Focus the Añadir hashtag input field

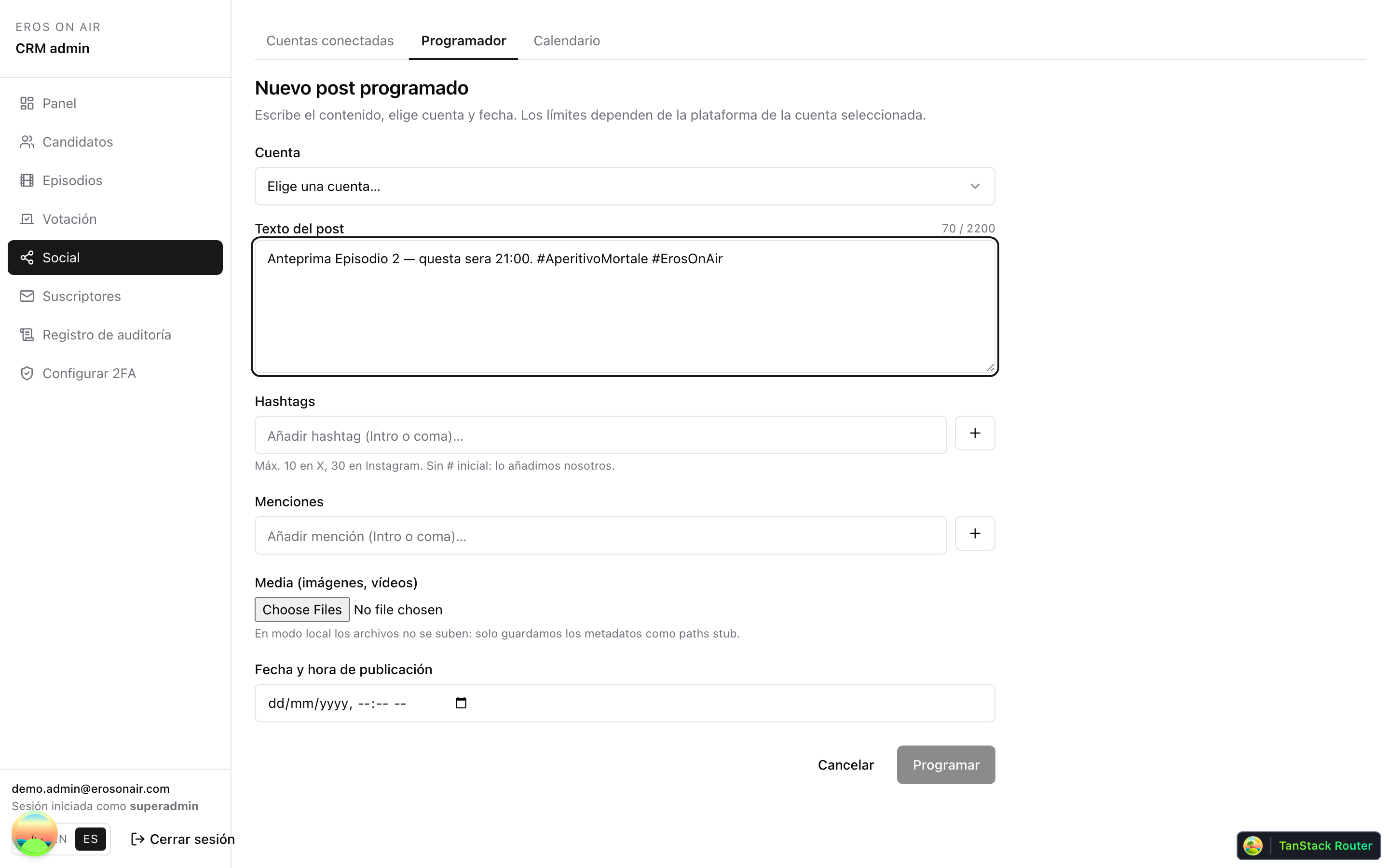pos(600,436)
